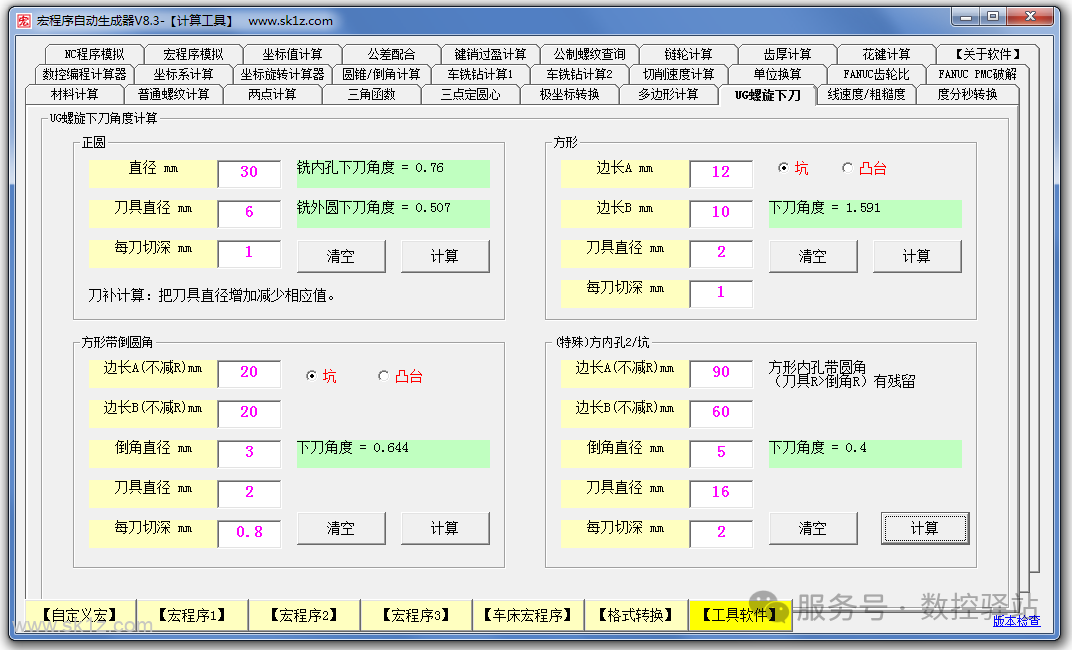The height and width of the screenshot is (650, 1072).
Task: Switch to 两点计算 tab
Action: tap(273, 94)
